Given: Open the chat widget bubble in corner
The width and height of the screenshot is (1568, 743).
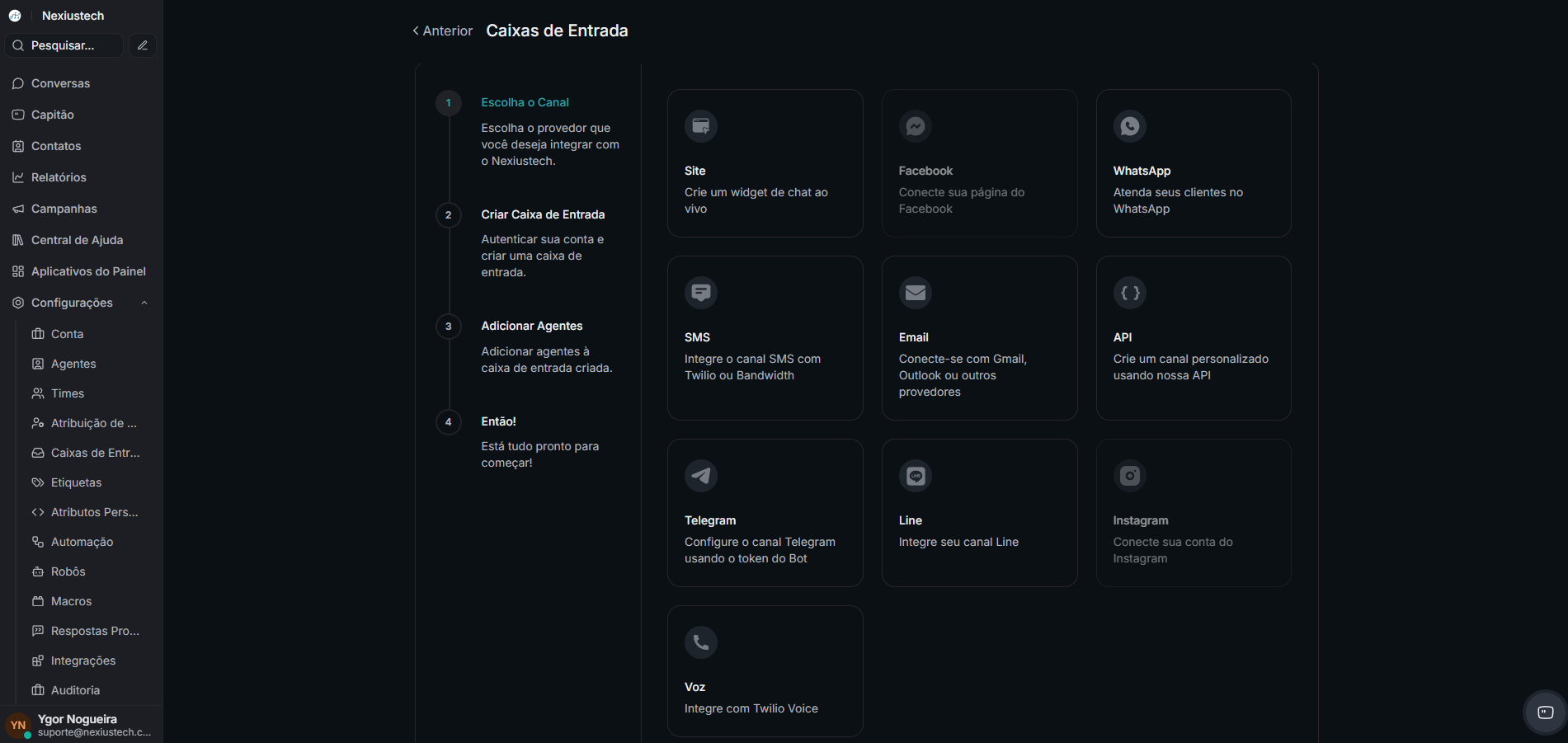Looking at the screenshot, I should [1545, 712].
